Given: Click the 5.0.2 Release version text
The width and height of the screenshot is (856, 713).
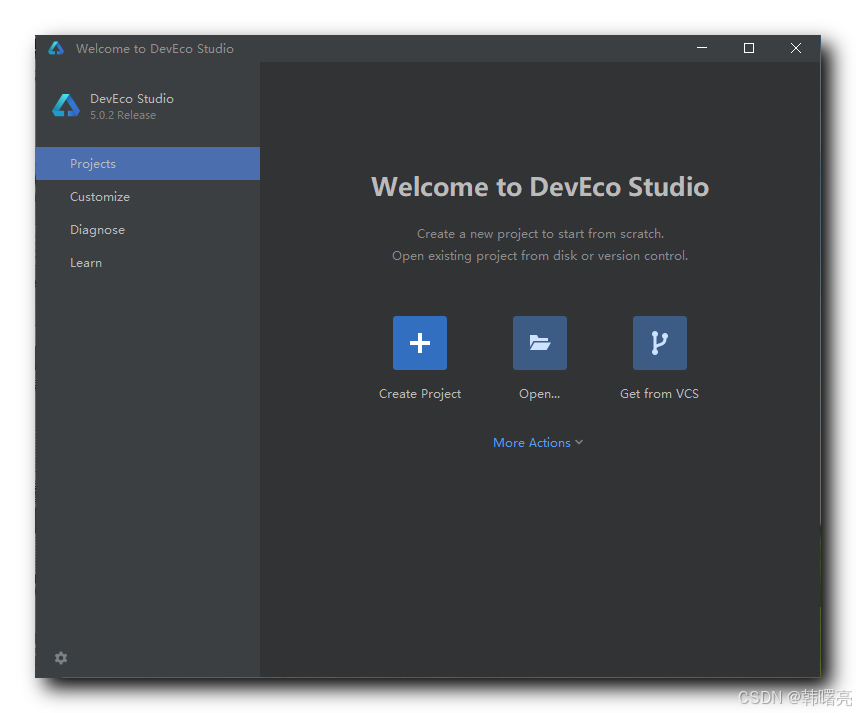Looking at the screenshot, I should [123, 115].
